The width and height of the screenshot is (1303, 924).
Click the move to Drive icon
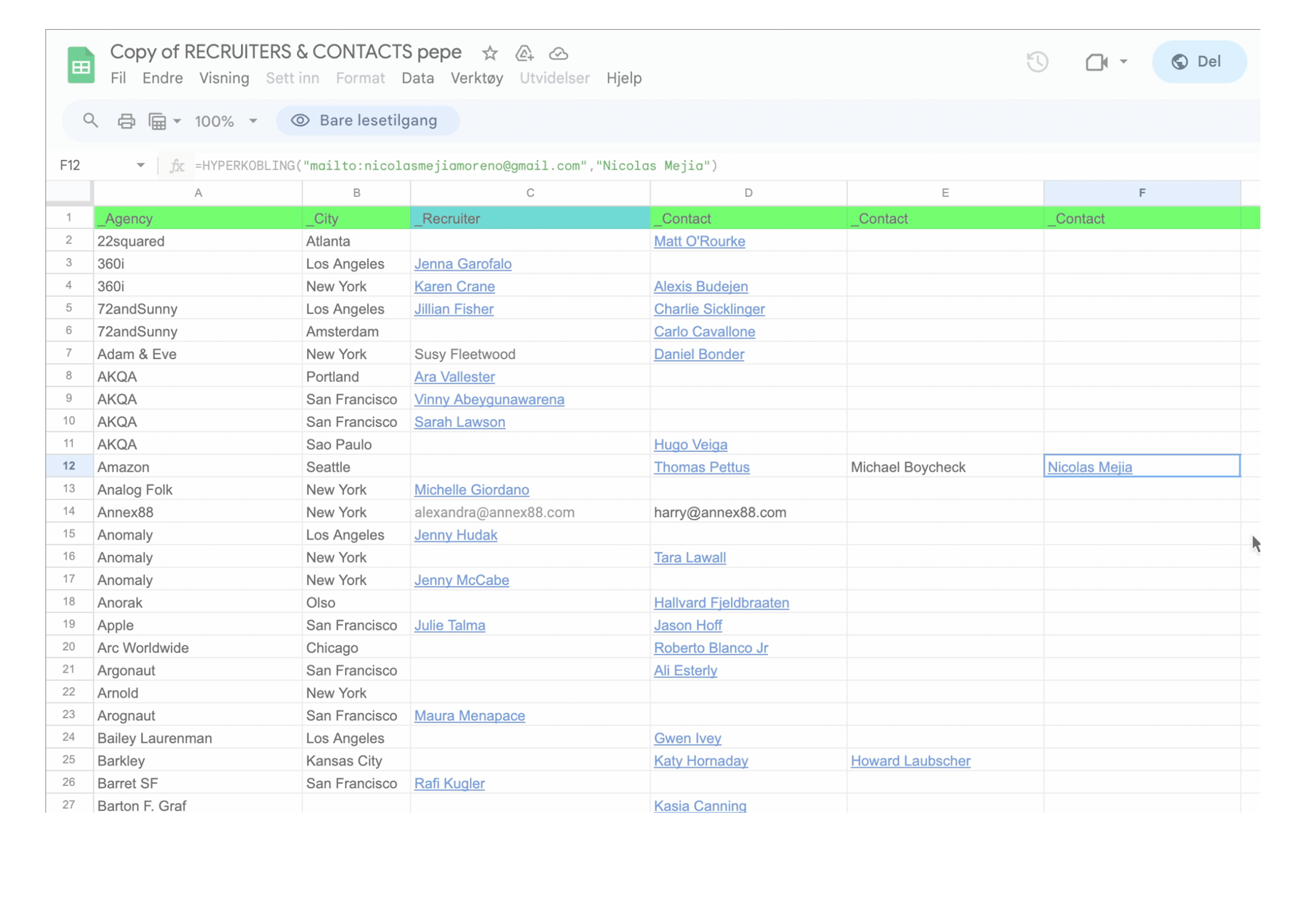click(524, 54)
